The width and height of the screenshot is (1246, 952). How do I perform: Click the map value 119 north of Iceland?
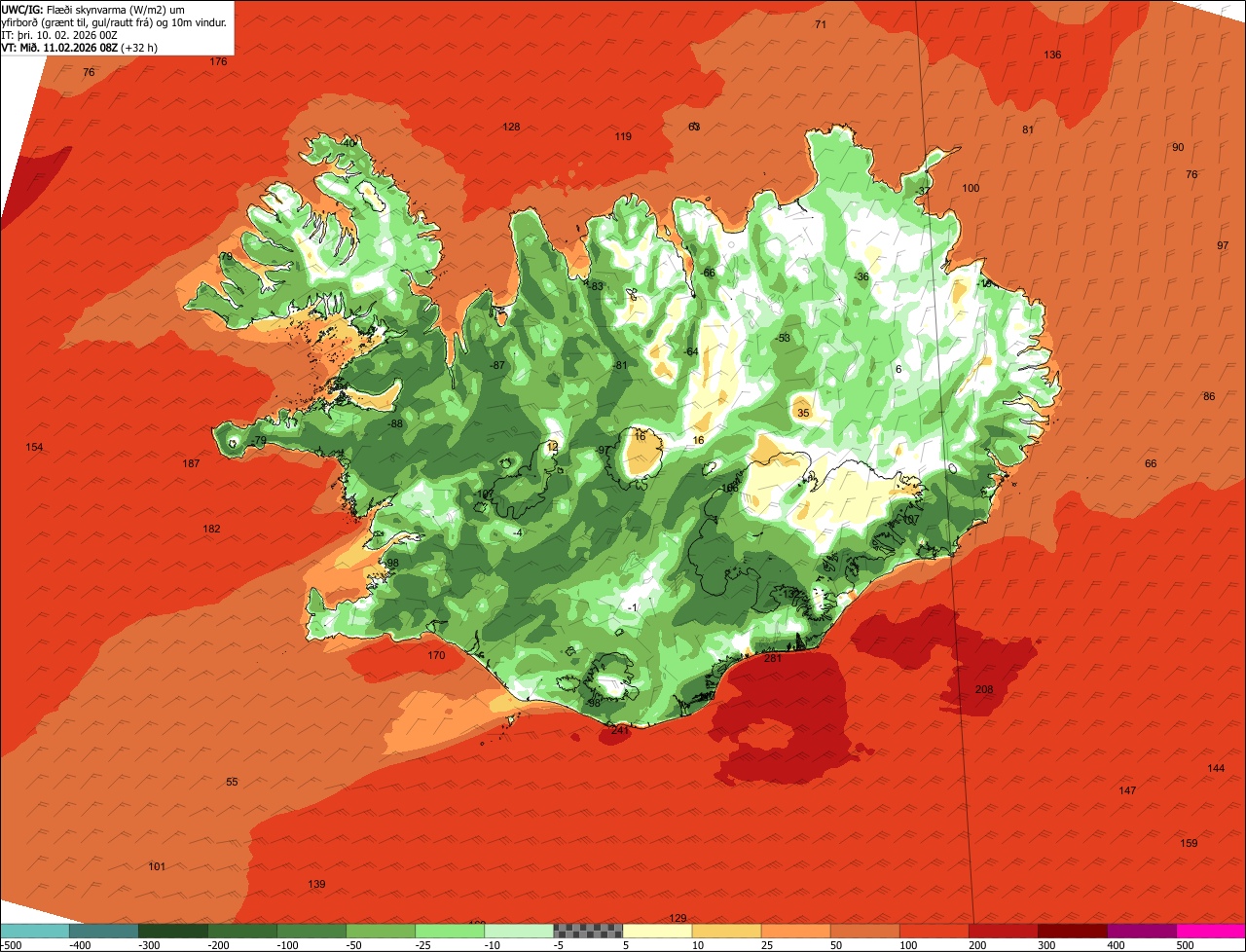(623, 136)
